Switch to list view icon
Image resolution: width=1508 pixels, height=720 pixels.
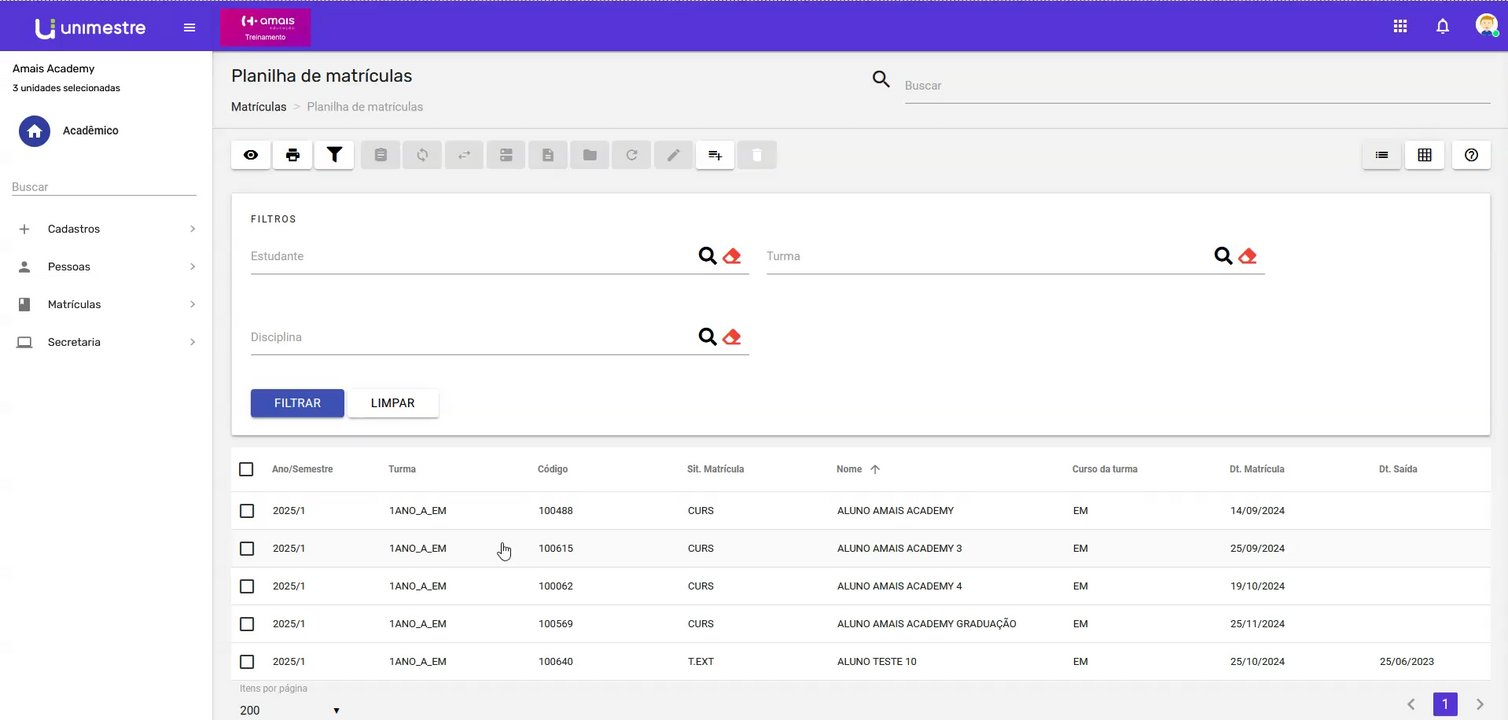click(1382, 155)
